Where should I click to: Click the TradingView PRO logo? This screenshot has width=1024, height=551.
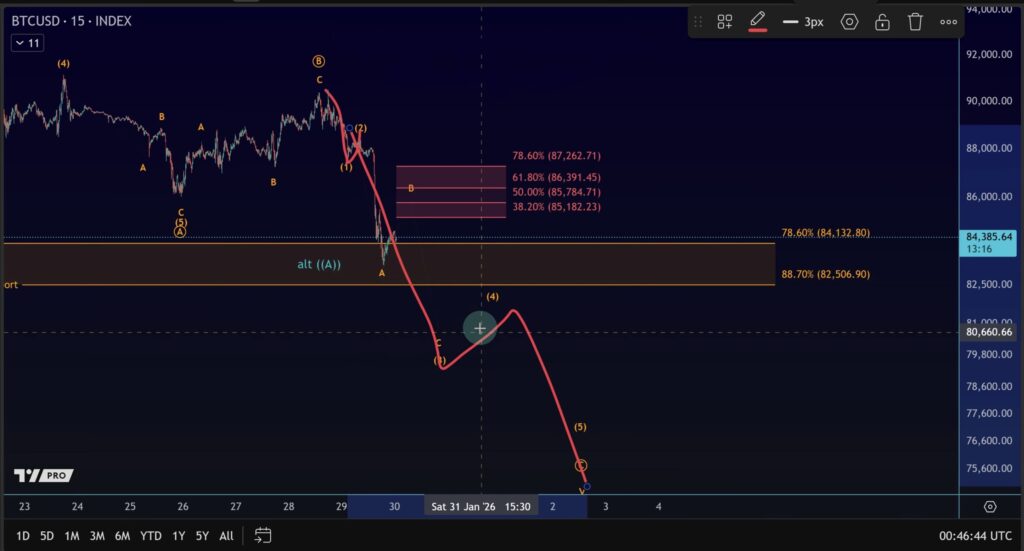point(43,476)
